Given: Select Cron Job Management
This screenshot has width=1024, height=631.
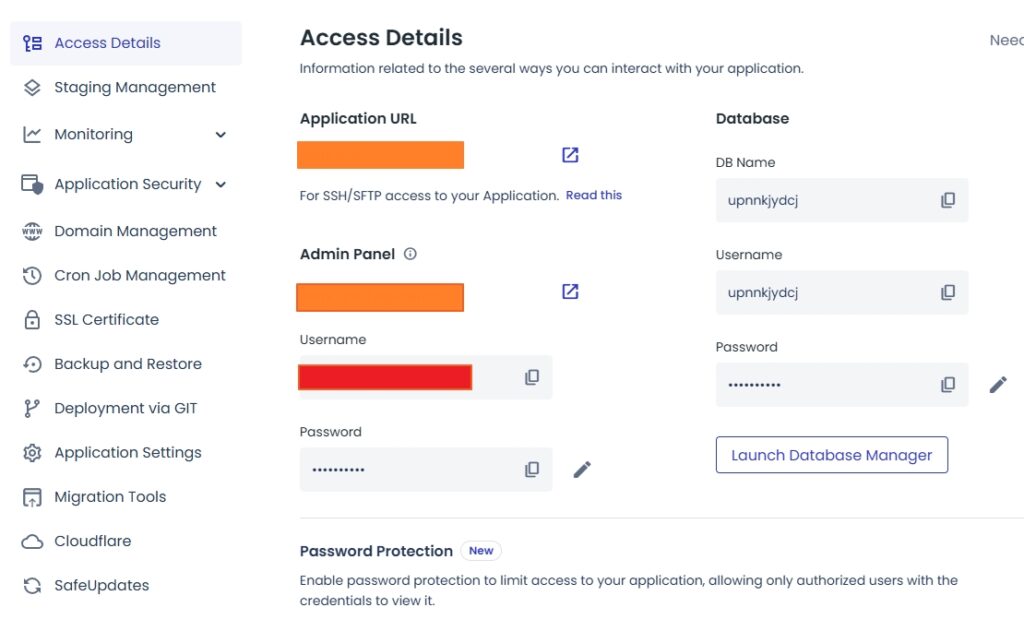Looking at the screenshot, I should point(139,275).
